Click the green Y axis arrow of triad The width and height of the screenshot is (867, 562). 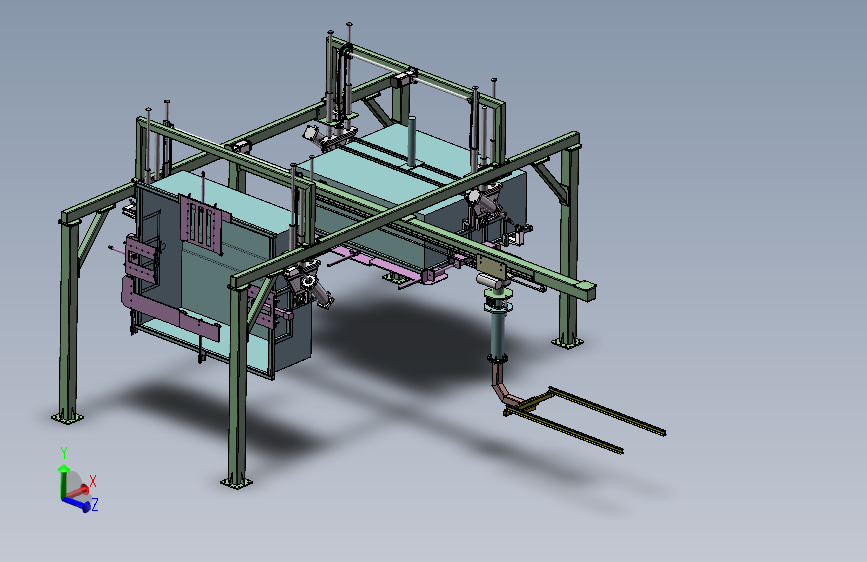tap(62, 480)
